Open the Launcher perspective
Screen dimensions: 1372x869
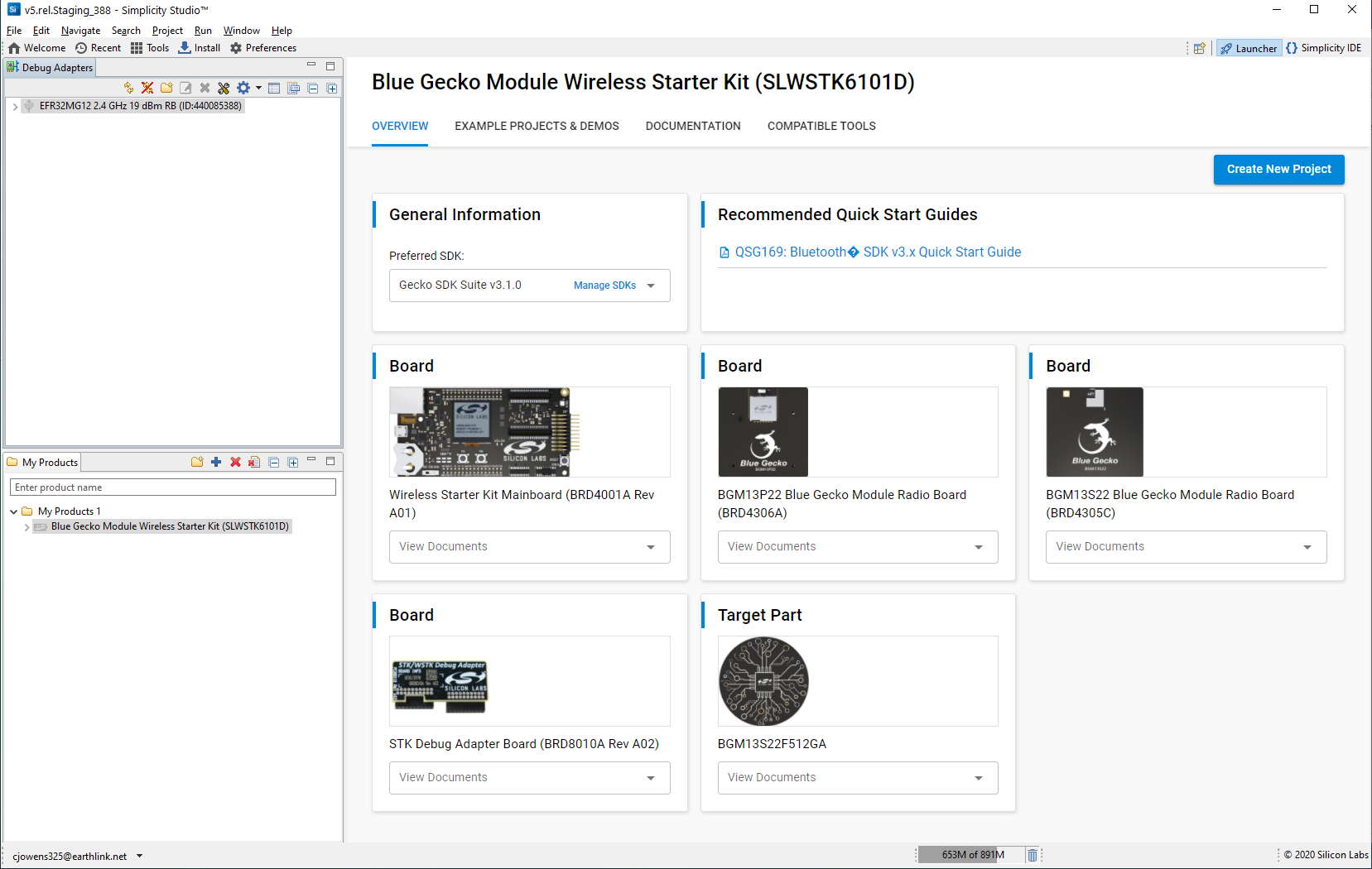(x=1249, y=47)
